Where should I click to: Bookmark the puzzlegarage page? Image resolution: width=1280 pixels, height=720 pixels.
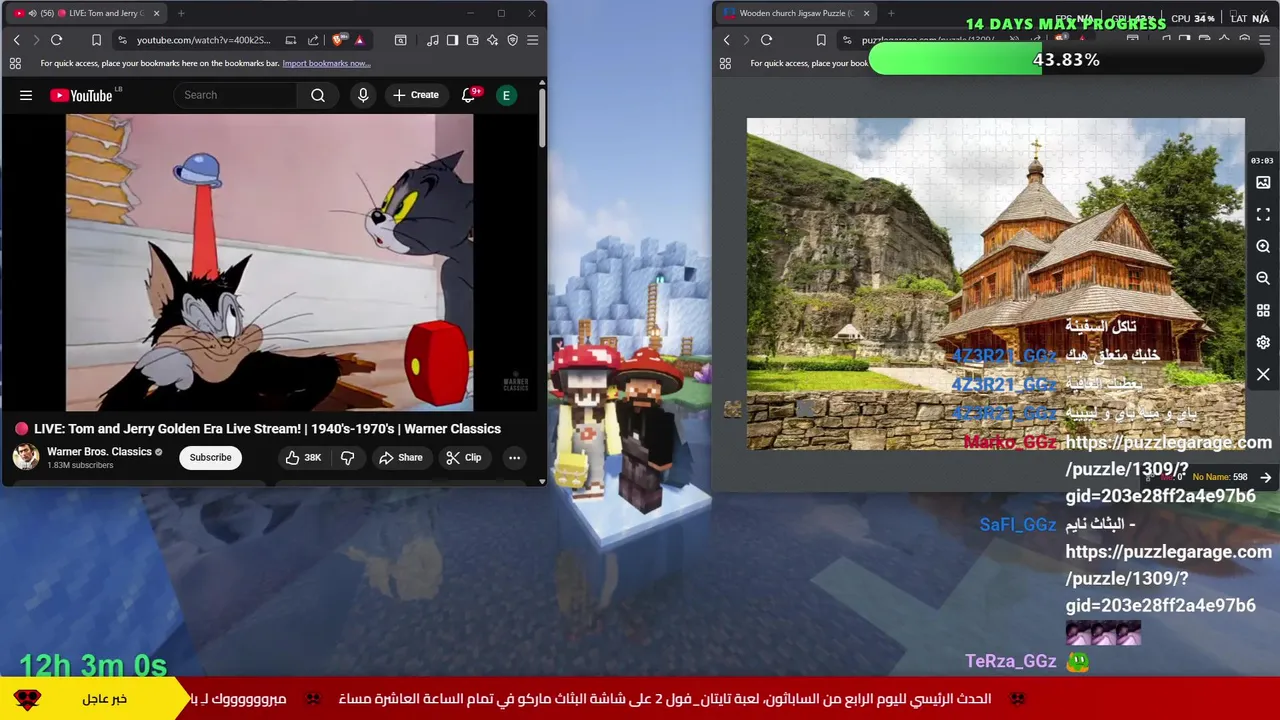pos(821,40)
